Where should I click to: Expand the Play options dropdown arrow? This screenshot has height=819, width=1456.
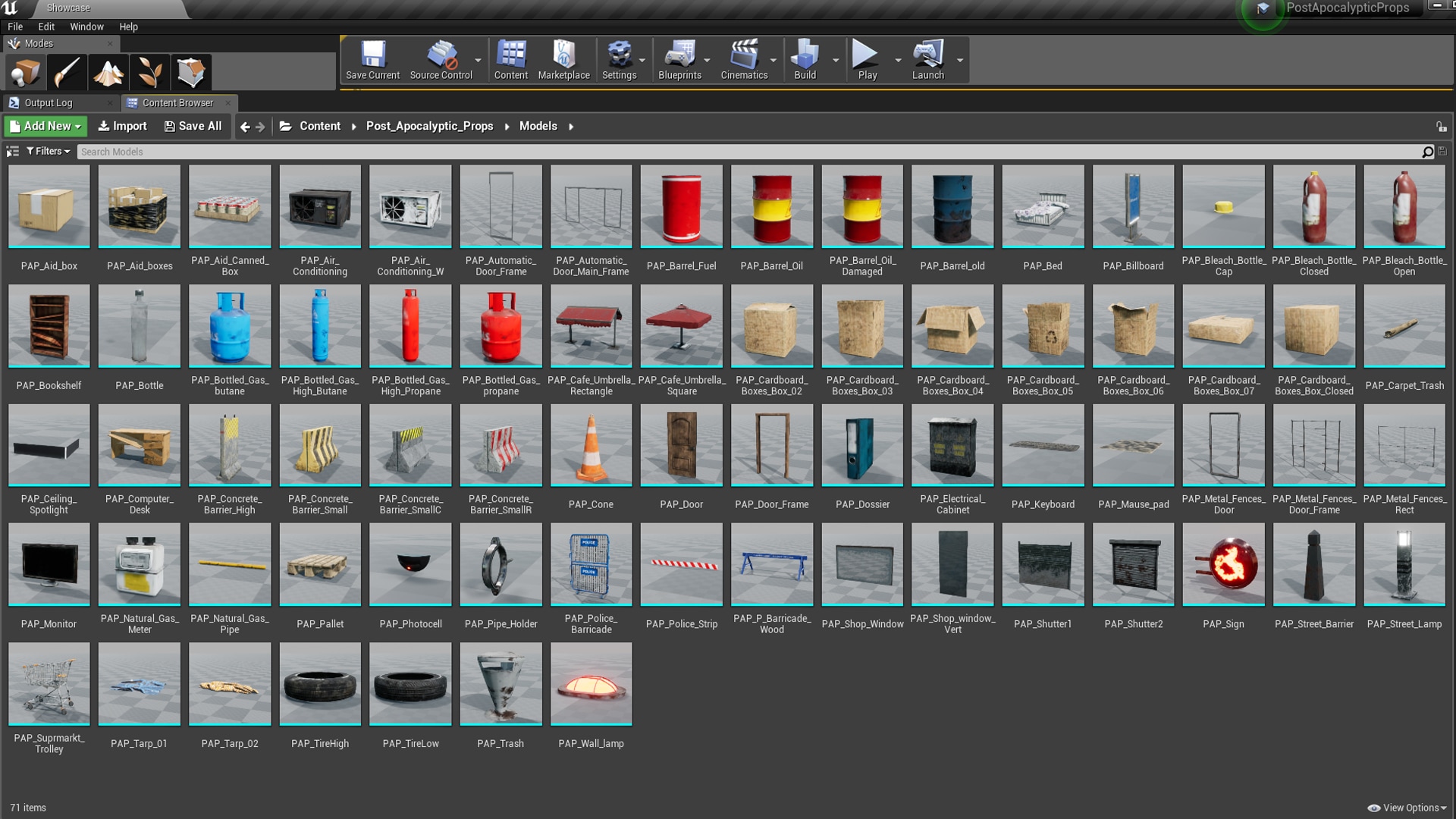(898, 60)
